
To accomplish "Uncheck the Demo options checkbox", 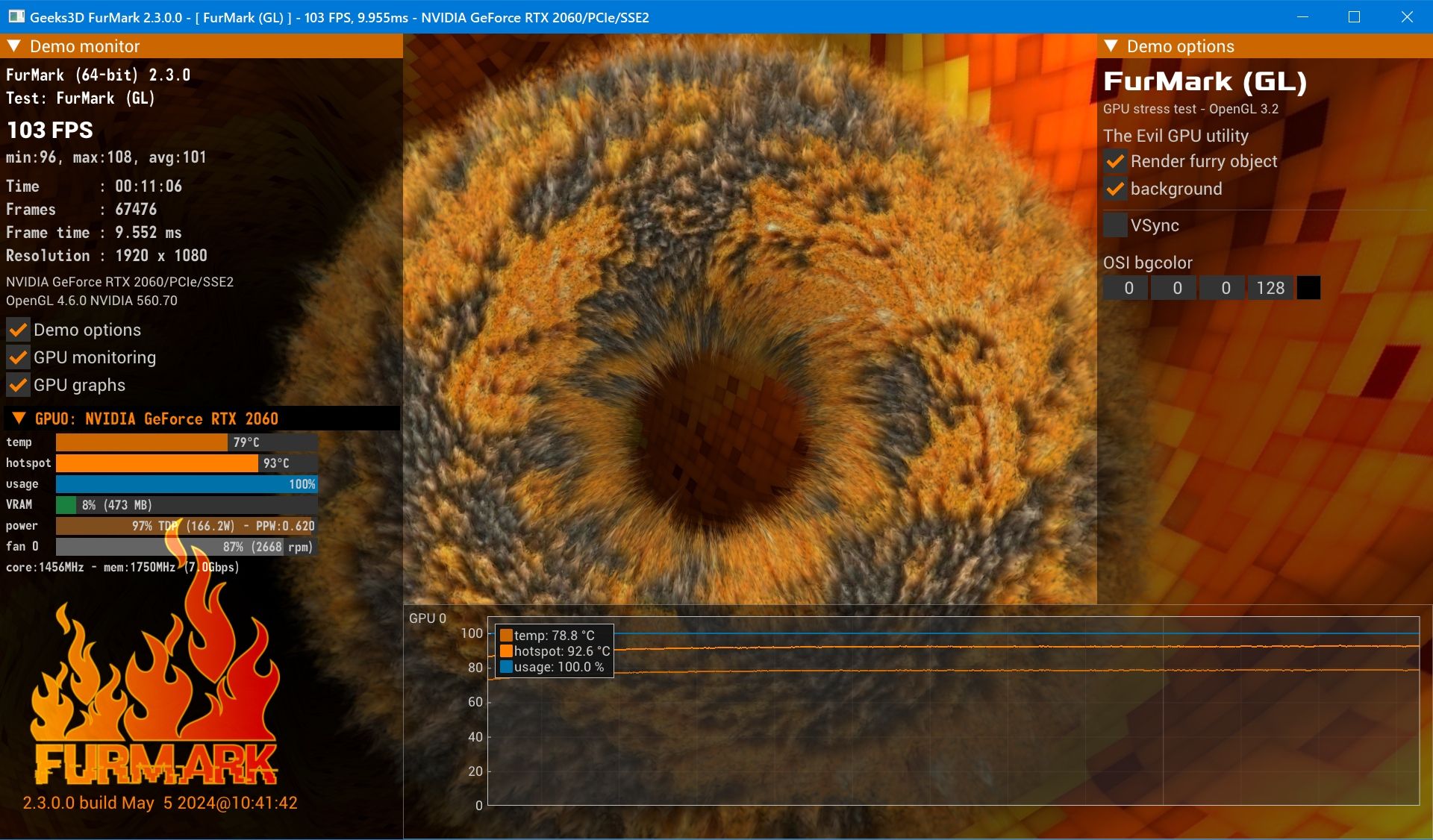I will click(x=18, y=330).
